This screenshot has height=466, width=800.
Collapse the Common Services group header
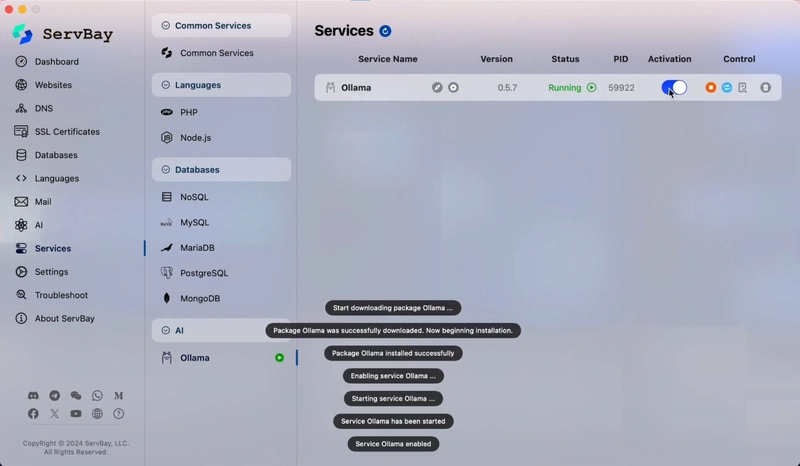pyautogui.click(x=221, y=26)
